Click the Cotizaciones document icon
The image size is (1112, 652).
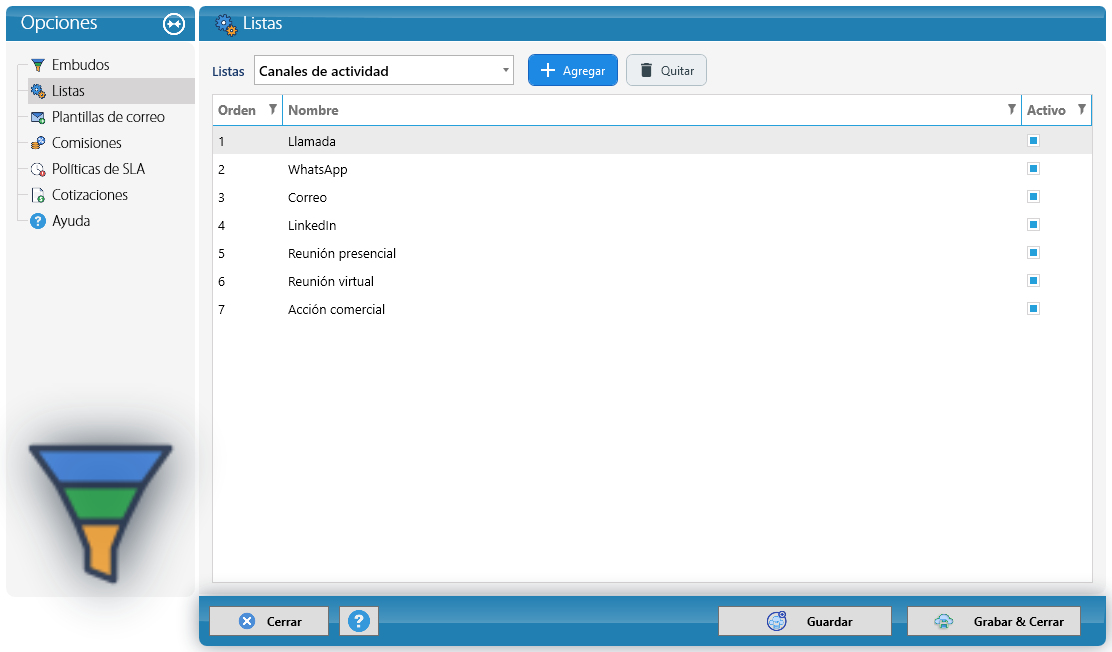[38, 195]
